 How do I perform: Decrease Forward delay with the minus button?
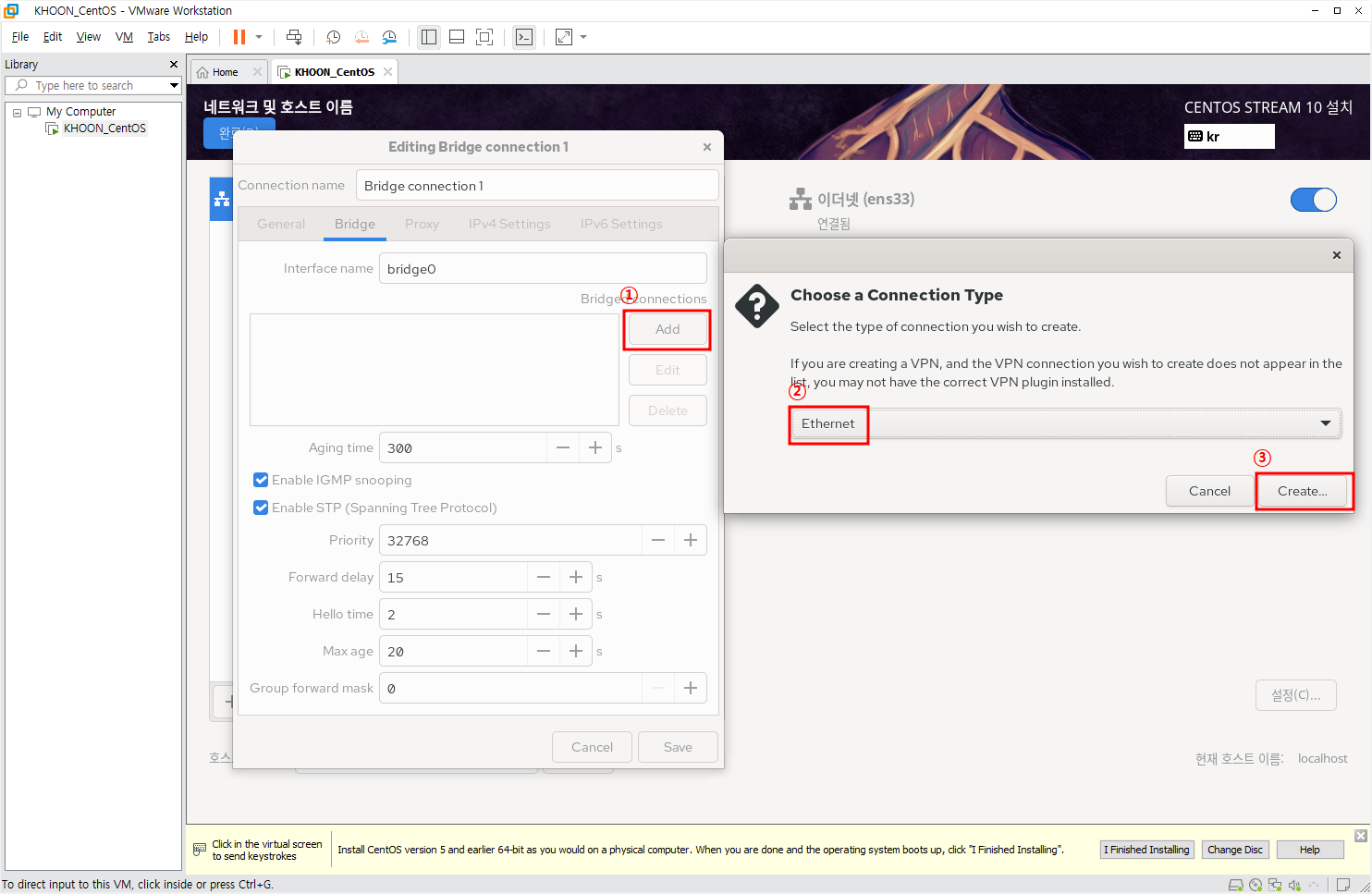pos(544,577)
